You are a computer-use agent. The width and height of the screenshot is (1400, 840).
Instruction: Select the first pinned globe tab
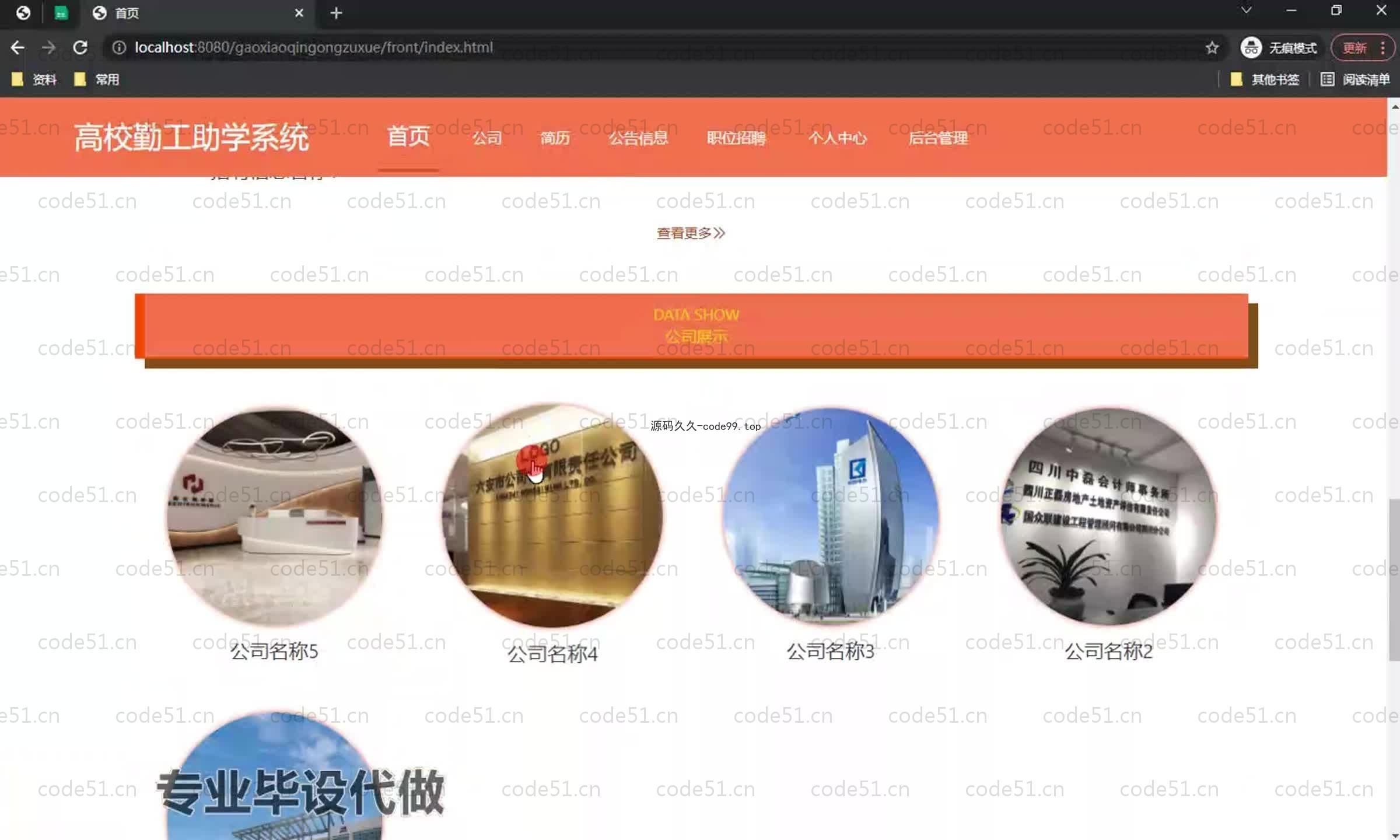(23, 13)
